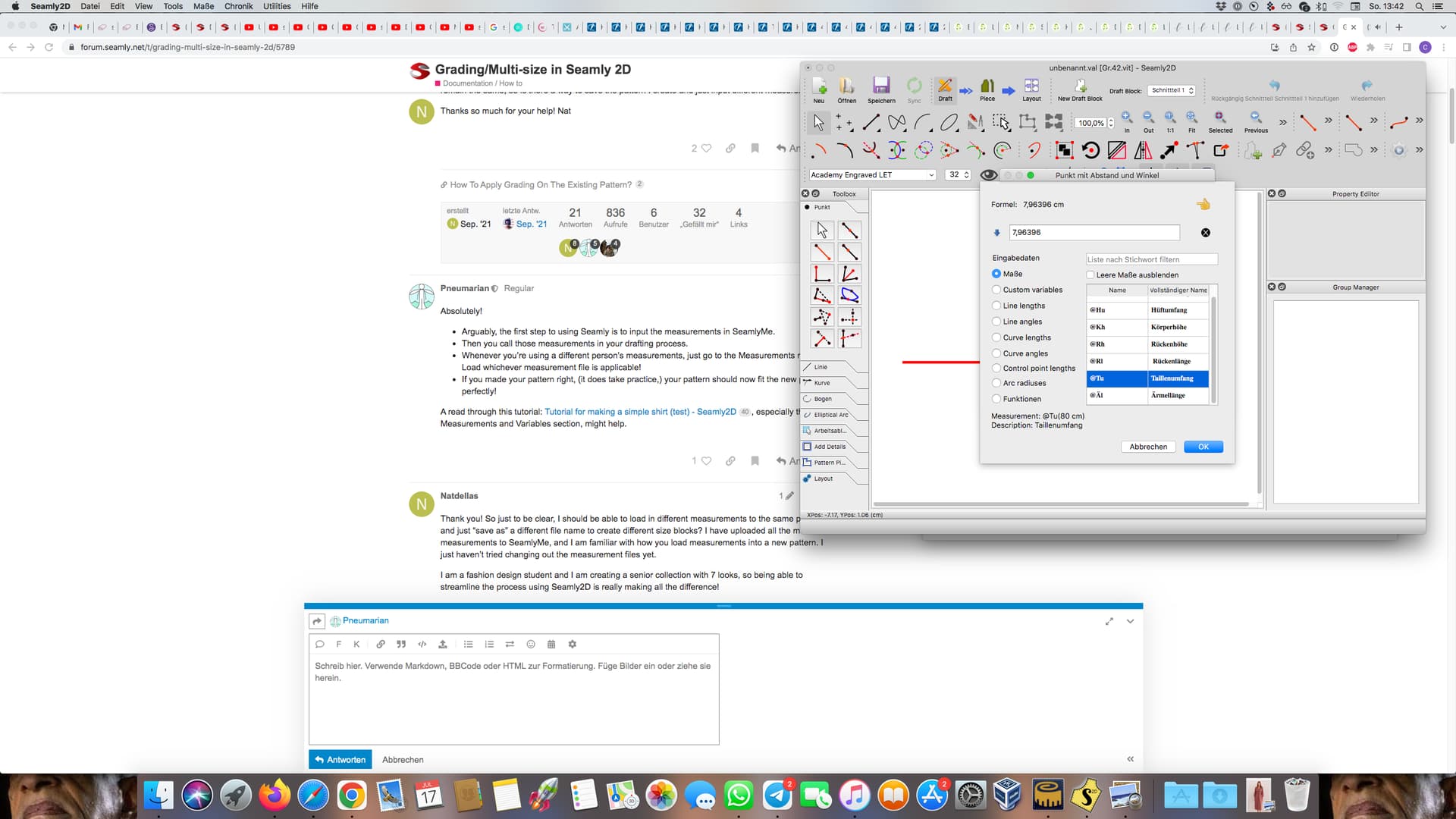Click the Speichern save icon

click(x=880, y=86)
